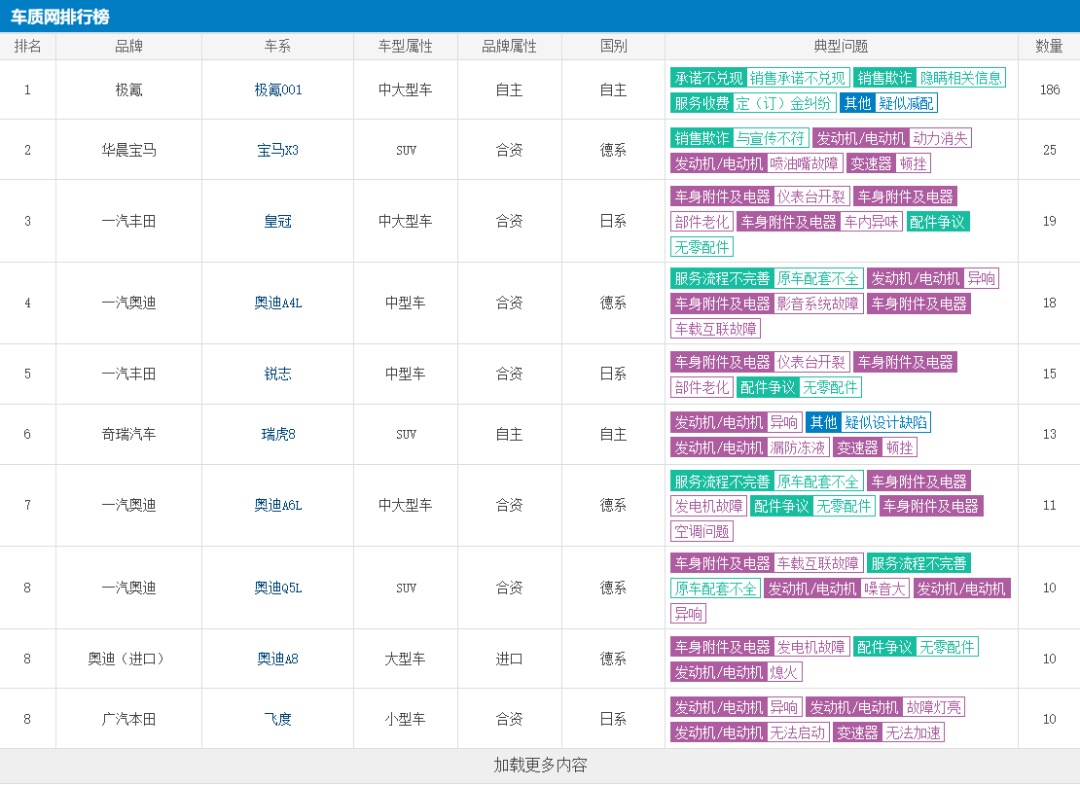Click the 极氪 brand cell
The image size is (1080, 785).
pyautogui.click(x=129, y=90)
